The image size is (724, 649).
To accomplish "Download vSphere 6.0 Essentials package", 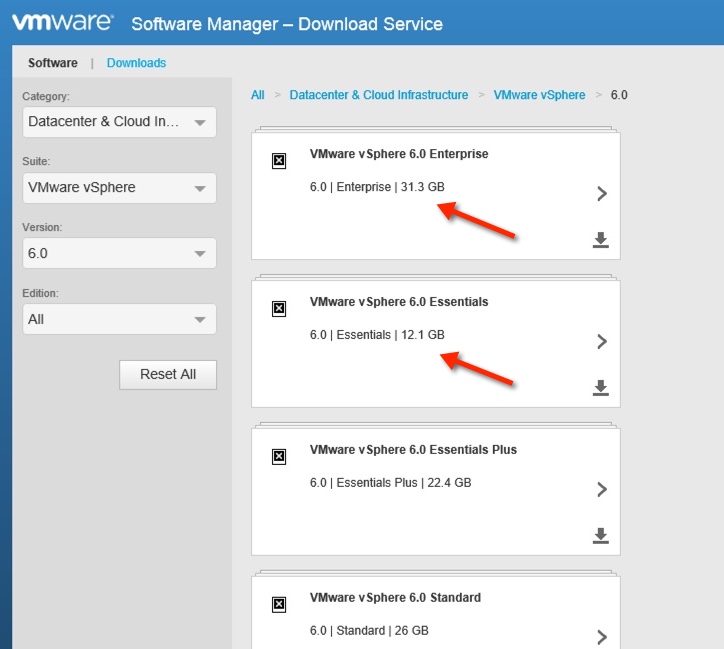I will pos(601,388).
